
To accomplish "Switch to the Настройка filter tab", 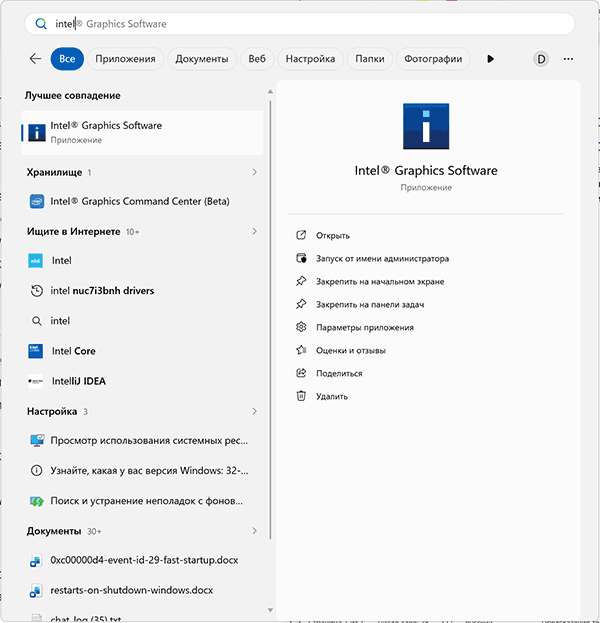I will tap(310, 59).
